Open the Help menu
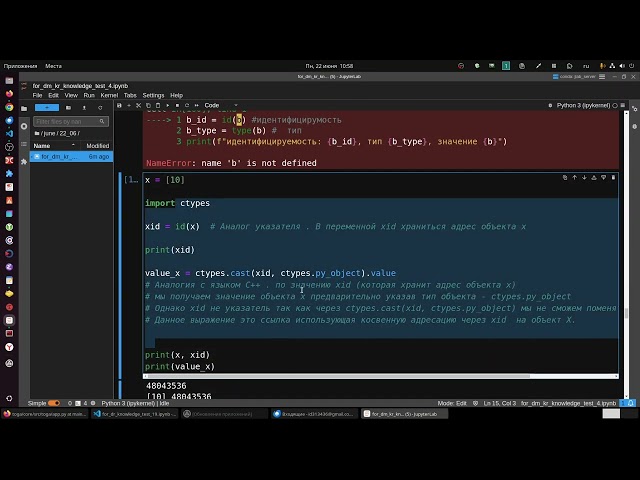 click(x=176, y=95)
